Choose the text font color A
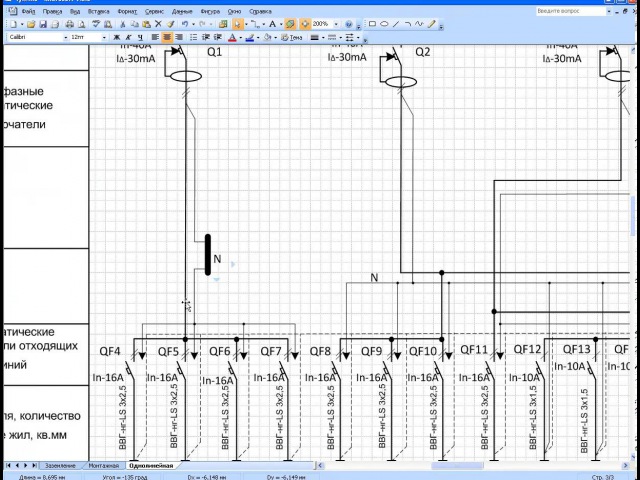Screen dimensions: 640x480 click(x=232, y=38)
